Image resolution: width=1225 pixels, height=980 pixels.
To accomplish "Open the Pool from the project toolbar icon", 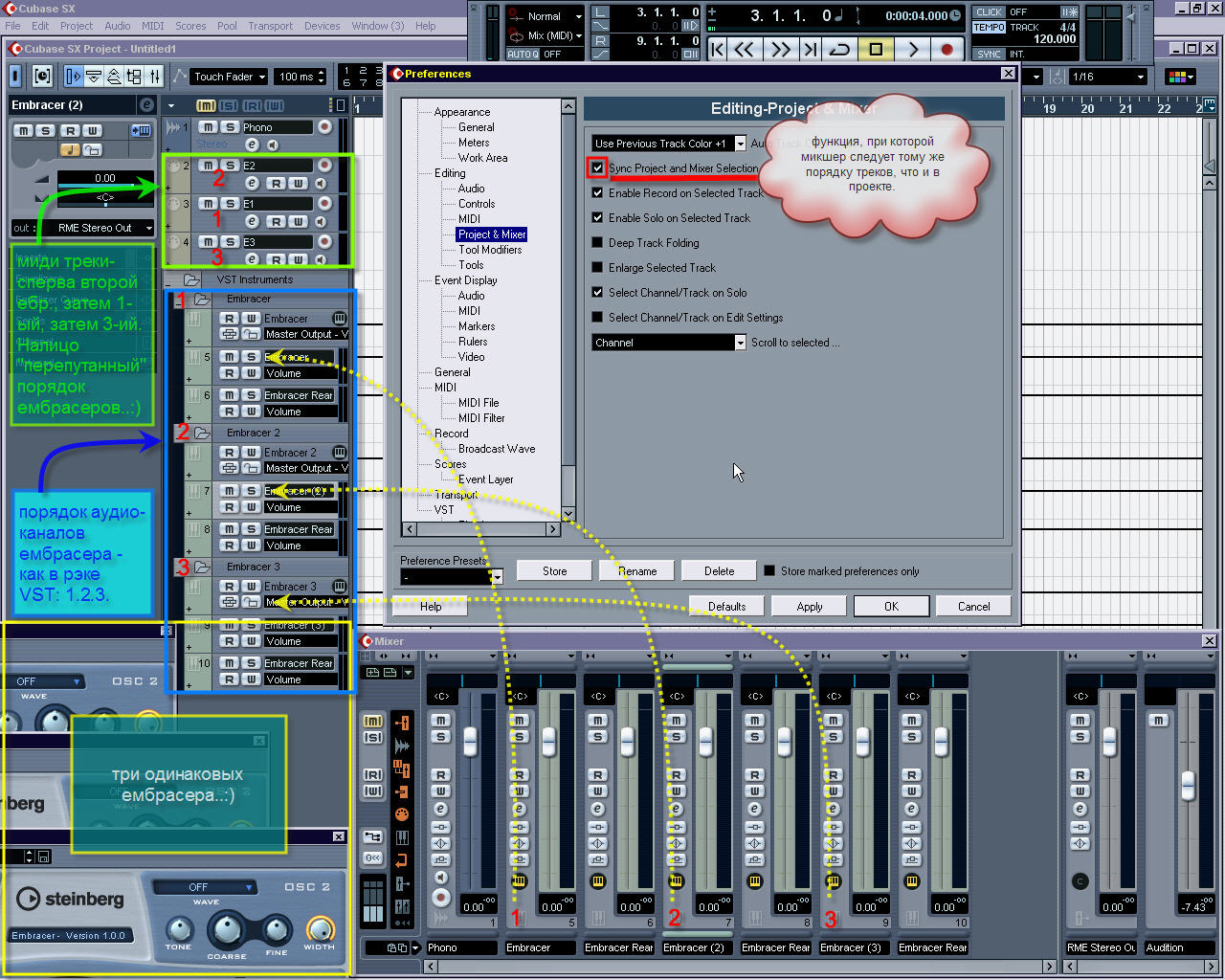I will [x=134, y=76].
